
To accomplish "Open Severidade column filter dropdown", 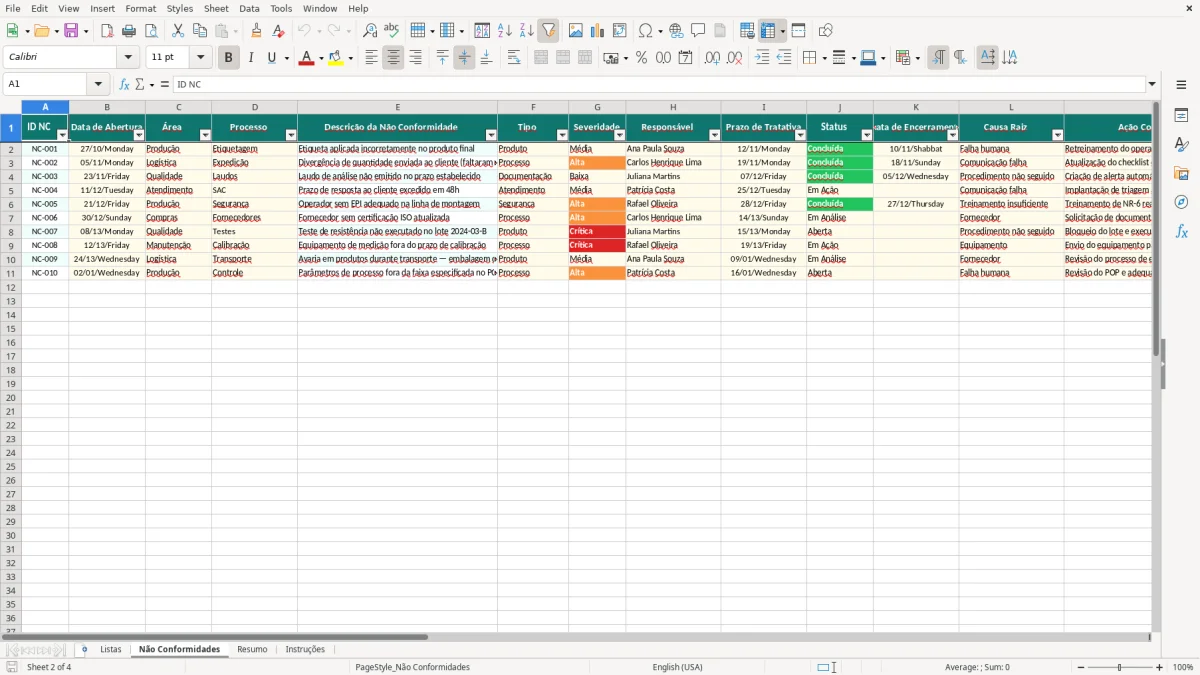I will 619,135.
